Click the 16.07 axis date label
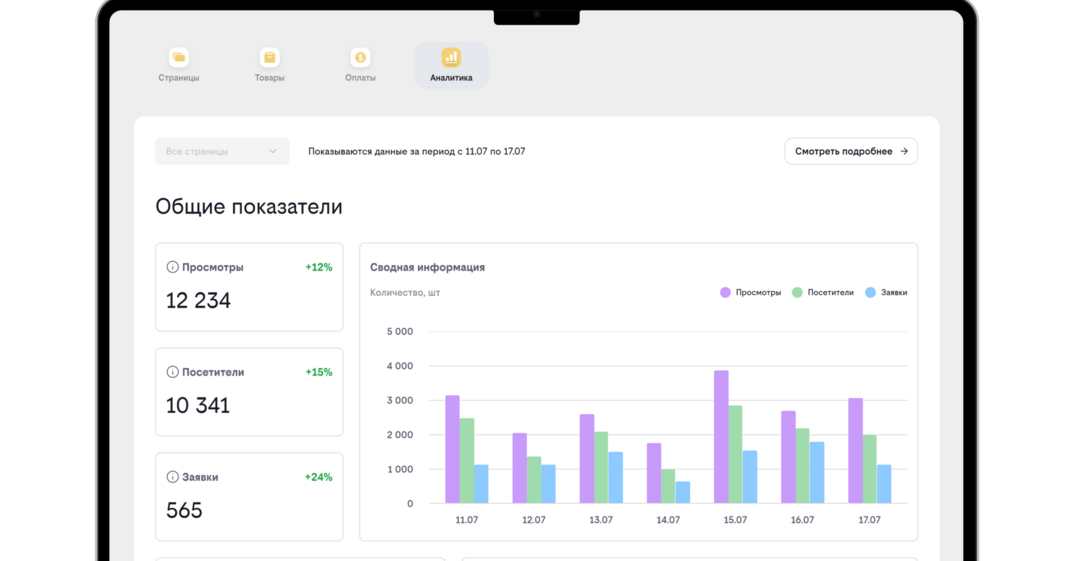The height and width of the screenshot is (561, 1074). pyautogui.click(x=802, y=520)
